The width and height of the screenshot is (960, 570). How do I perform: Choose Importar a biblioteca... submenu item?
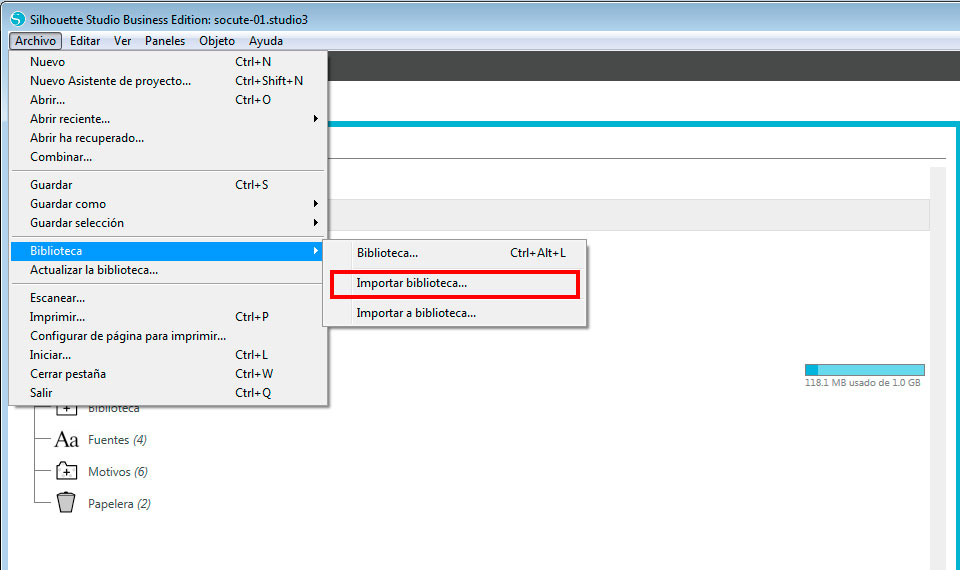[455, 313]
